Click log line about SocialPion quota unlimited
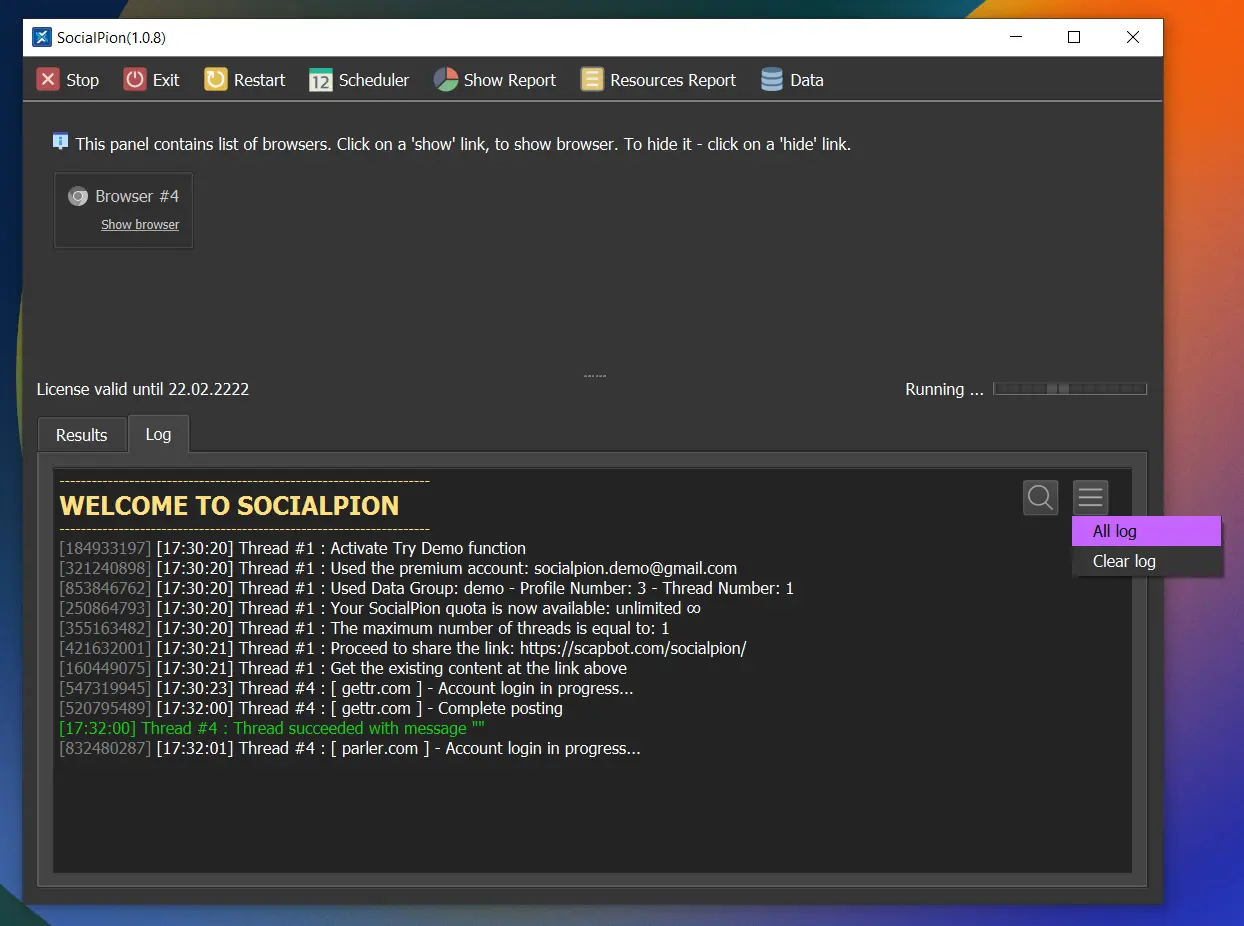The height and width of the screenshot is (926, 1244). point(380,608)
